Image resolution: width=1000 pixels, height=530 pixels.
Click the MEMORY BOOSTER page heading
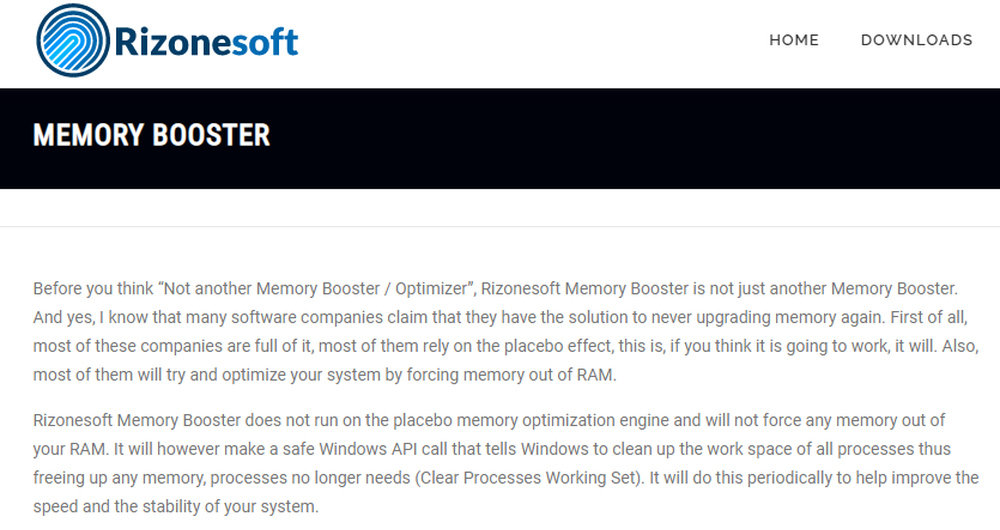(152, 136)
